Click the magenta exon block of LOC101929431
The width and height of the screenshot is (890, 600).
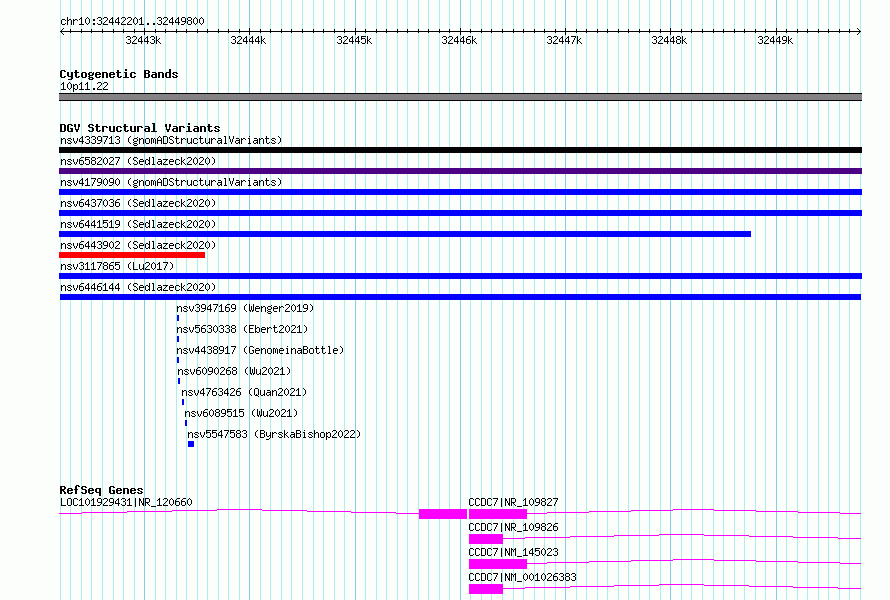point(443,514)
